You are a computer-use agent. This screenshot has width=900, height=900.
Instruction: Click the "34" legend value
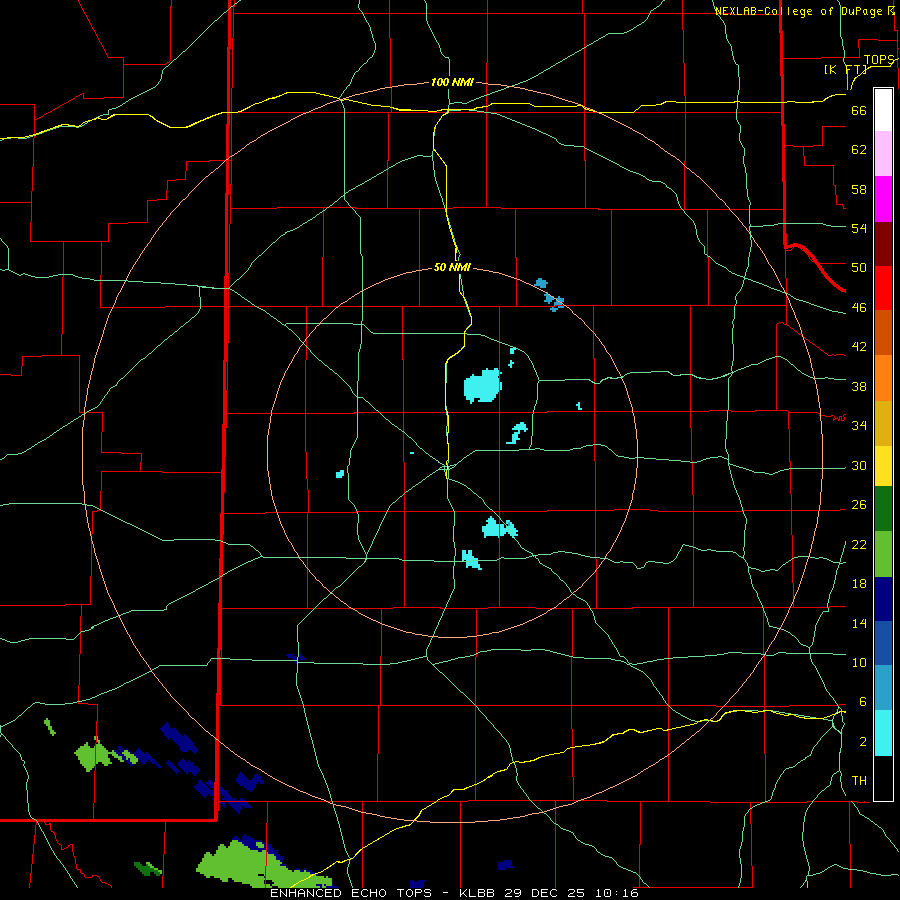(859, 425)
